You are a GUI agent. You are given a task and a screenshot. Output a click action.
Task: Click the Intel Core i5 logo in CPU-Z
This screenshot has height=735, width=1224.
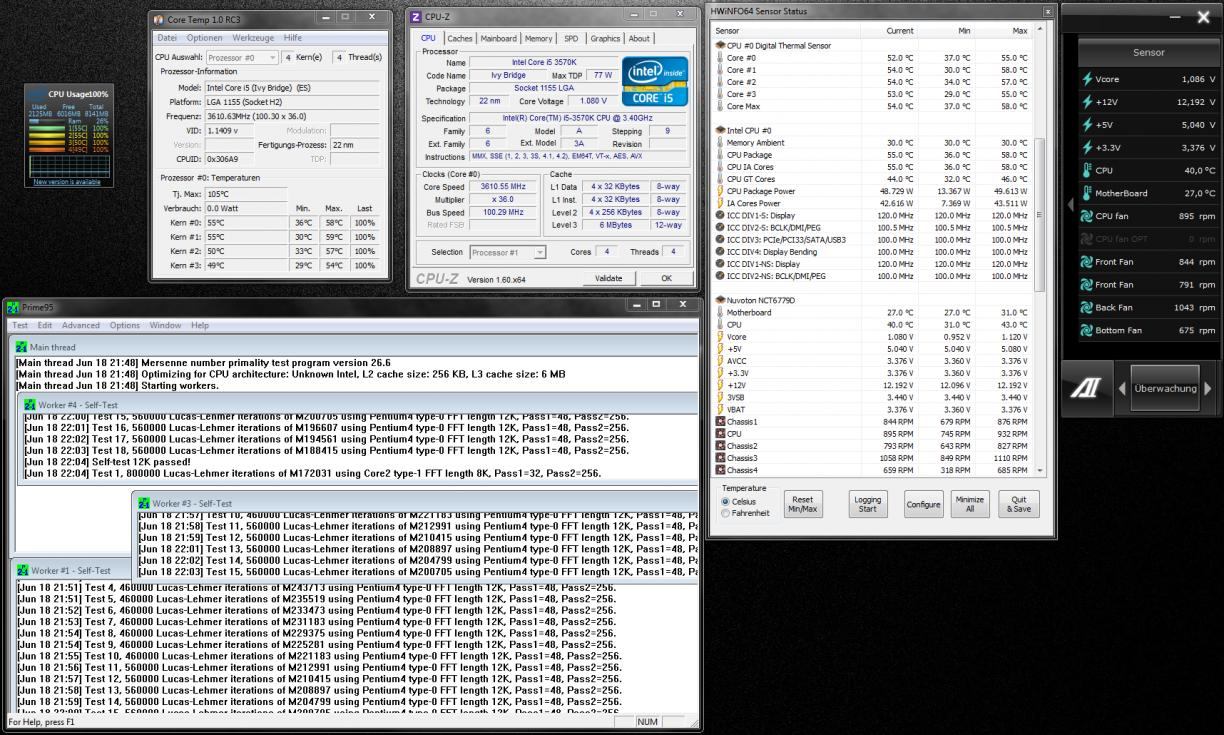pyautogui.click(x=656, y=79)
